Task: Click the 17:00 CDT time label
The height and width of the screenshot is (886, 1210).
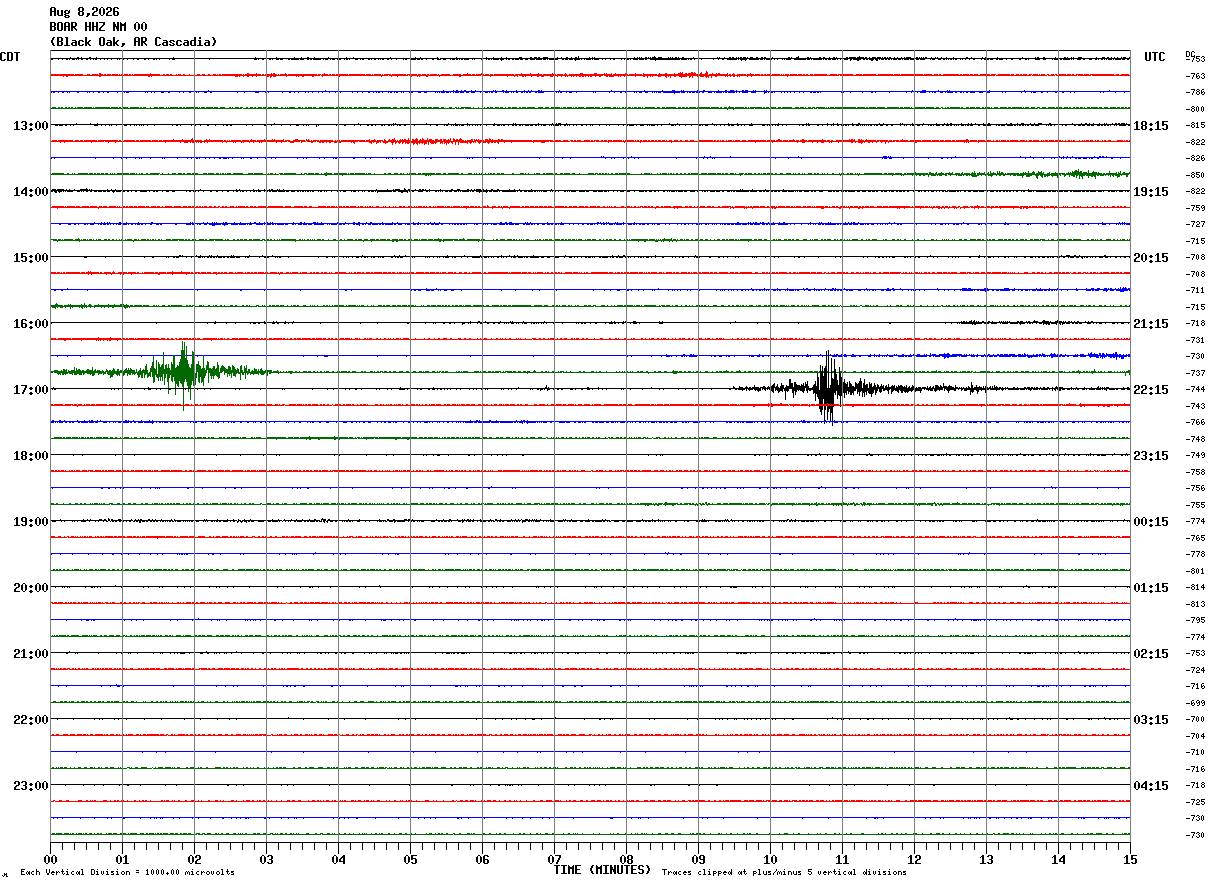Action: [31, 390]
